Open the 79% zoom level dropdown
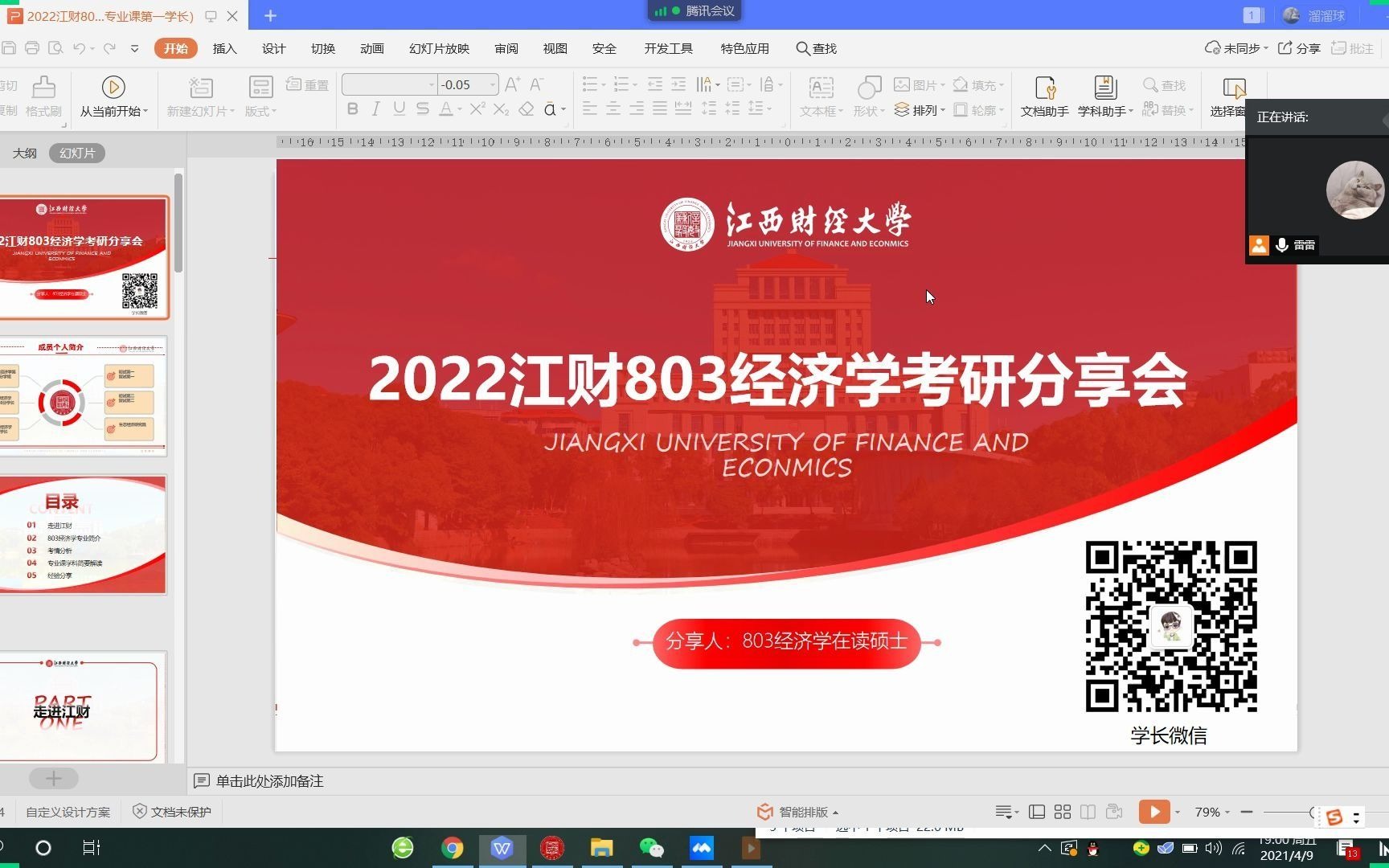Viewport: 1389px width, 868px height. coord(1212,812)
